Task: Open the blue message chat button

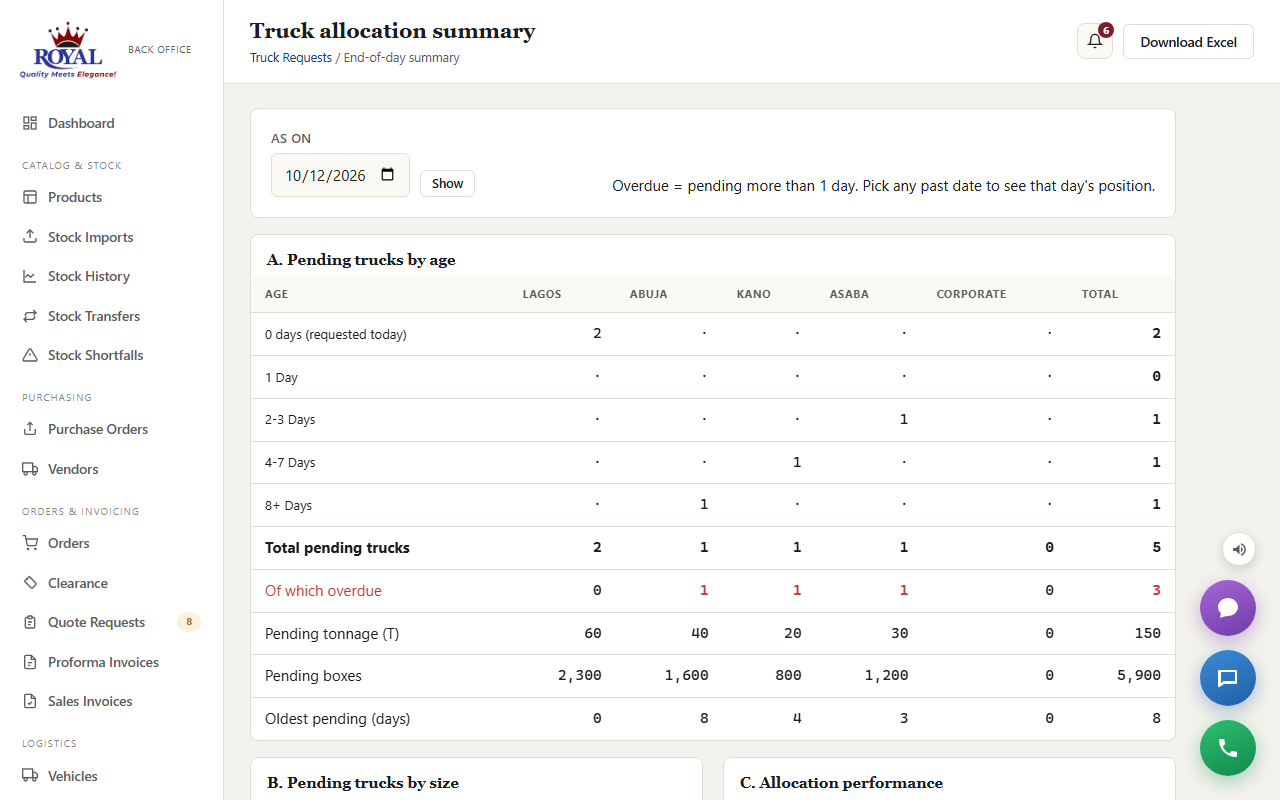Action: 1228,678
